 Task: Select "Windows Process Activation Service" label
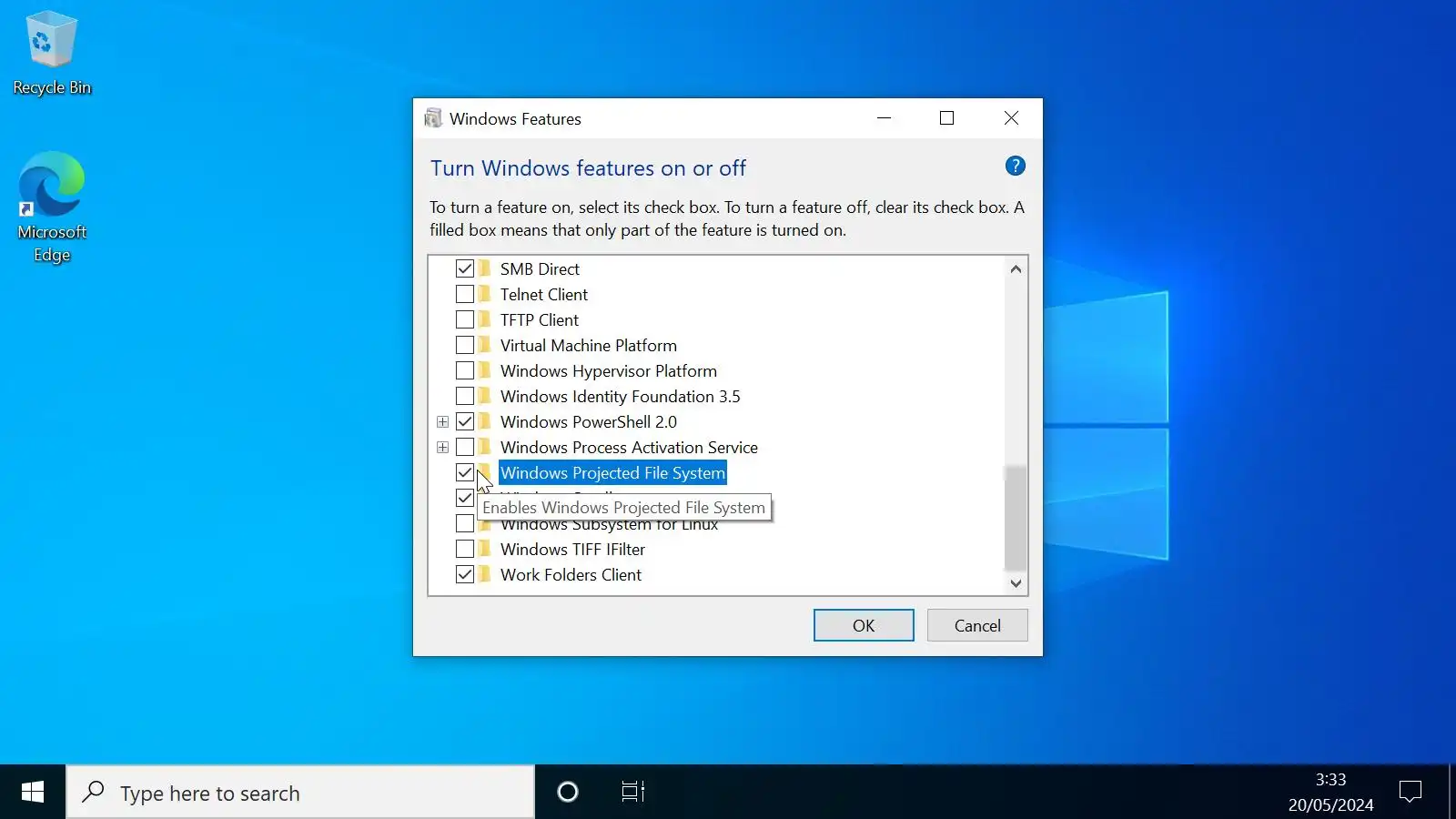(629, 447)
